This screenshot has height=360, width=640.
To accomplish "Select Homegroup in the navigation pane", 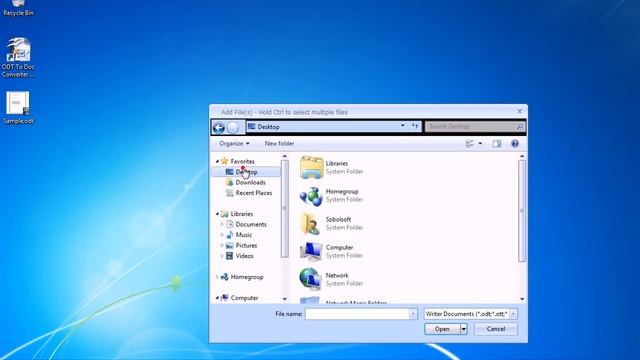I will pyautogui.click(x=247, y=277).
